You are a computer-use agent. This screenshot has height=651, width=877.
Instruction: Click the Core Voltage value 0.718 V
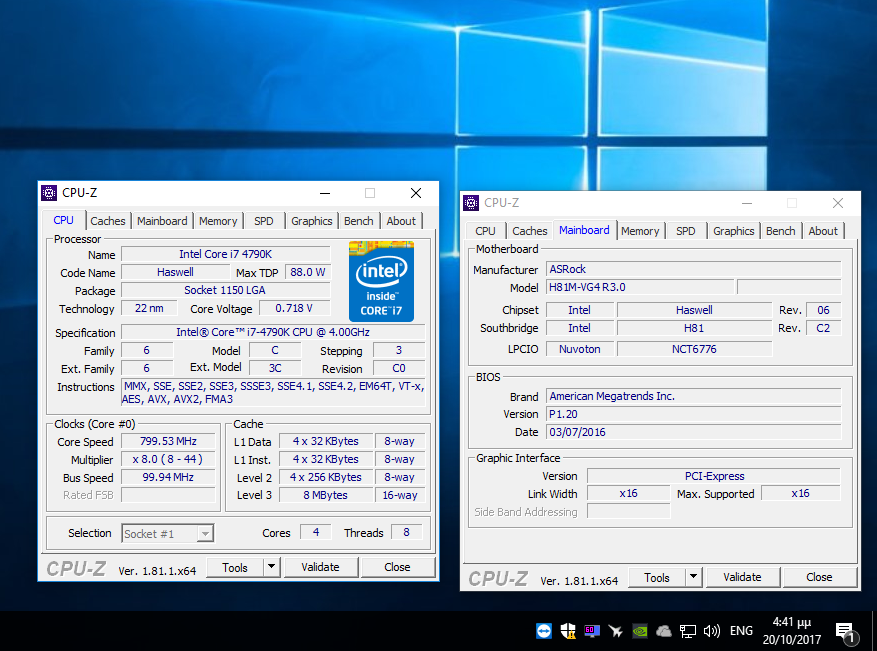(294, 308)
